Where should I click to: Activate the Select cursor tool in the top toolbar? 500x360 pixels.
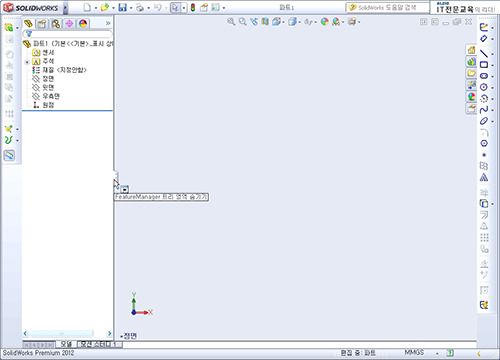pos(175,7)
